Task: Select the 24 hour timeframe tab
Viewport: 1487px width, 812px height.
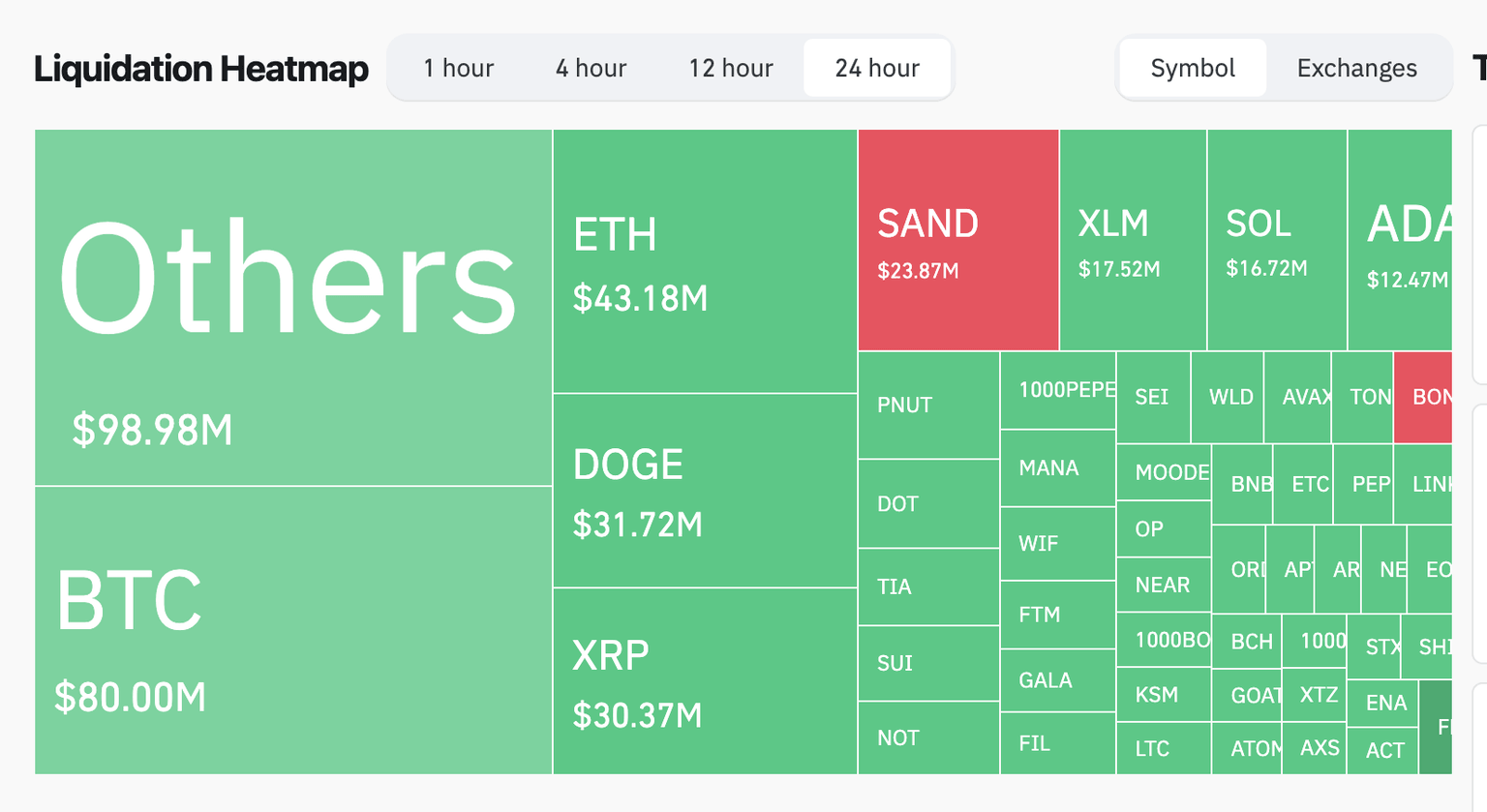Action: [877, 68]
